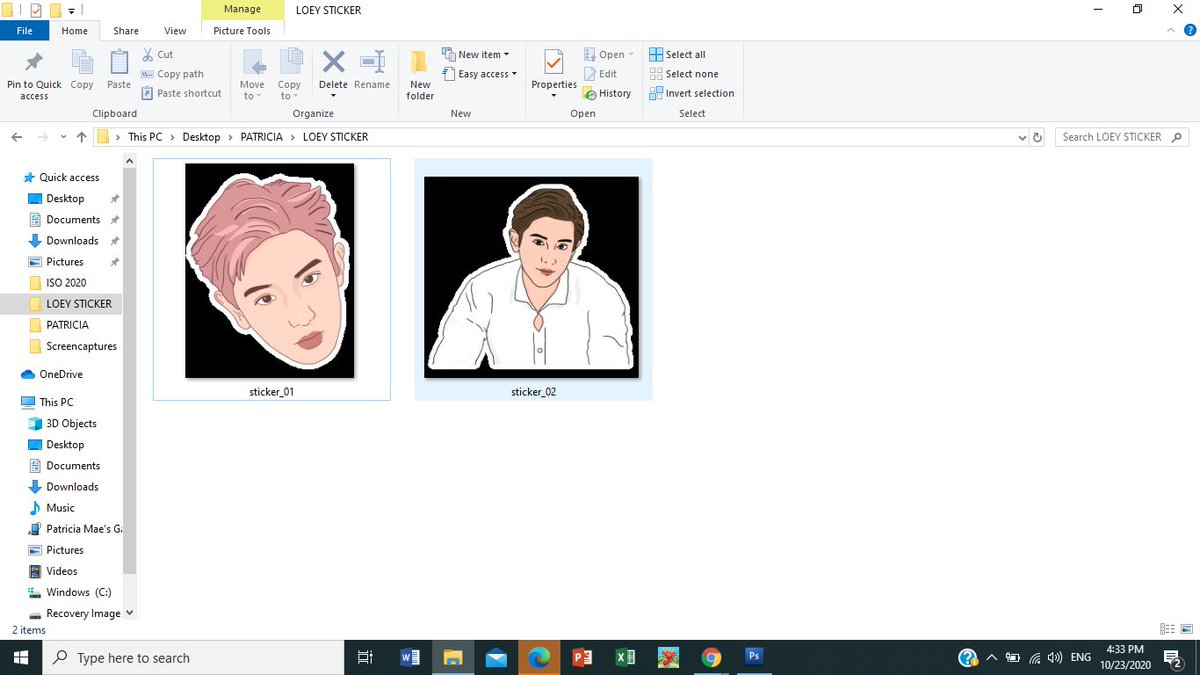The width and height of the screenshot is (1200, 675).
Task: Click Edit in the Open group
Action: (600, 74)
